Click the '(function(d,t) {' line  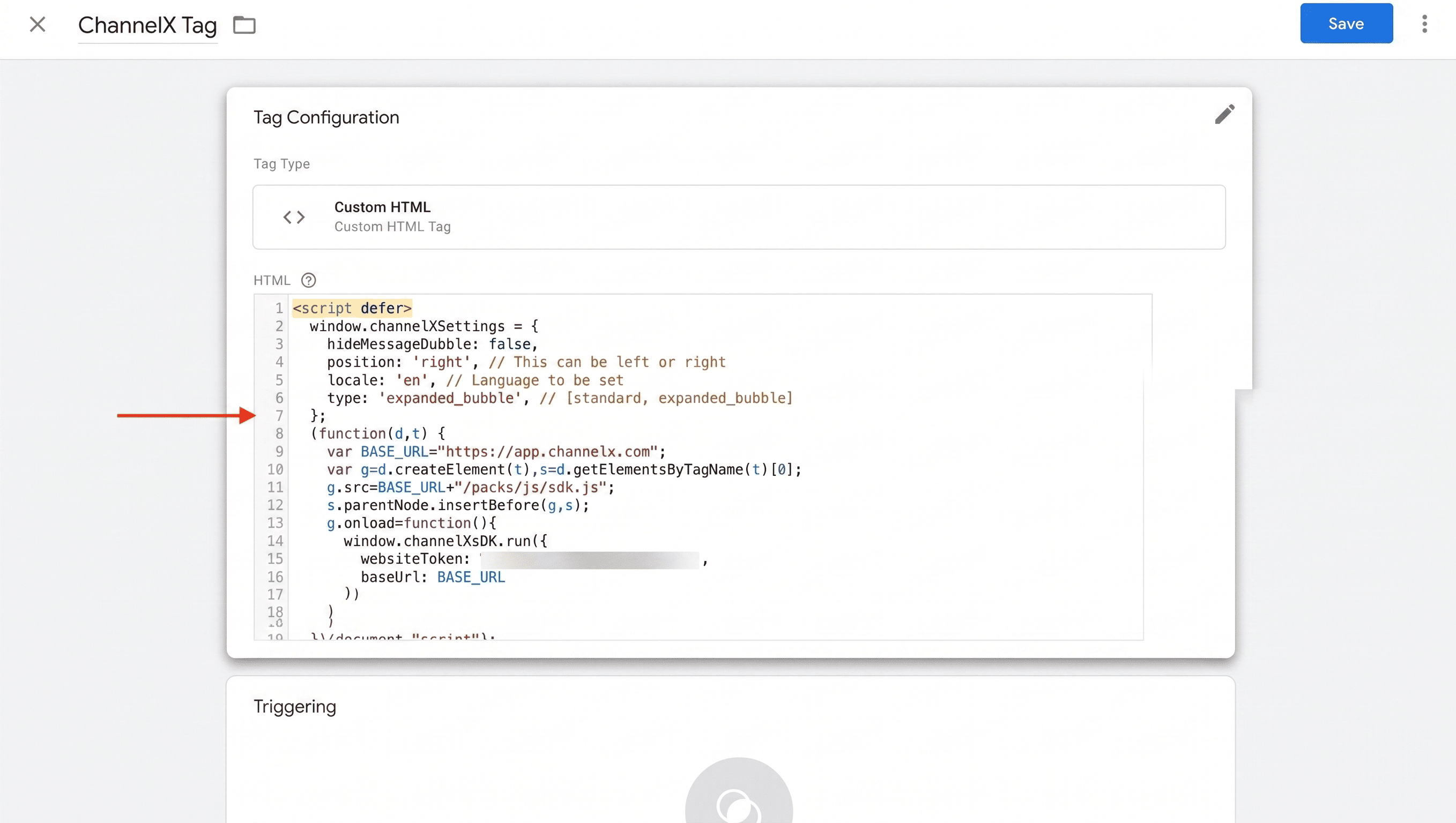378,433
